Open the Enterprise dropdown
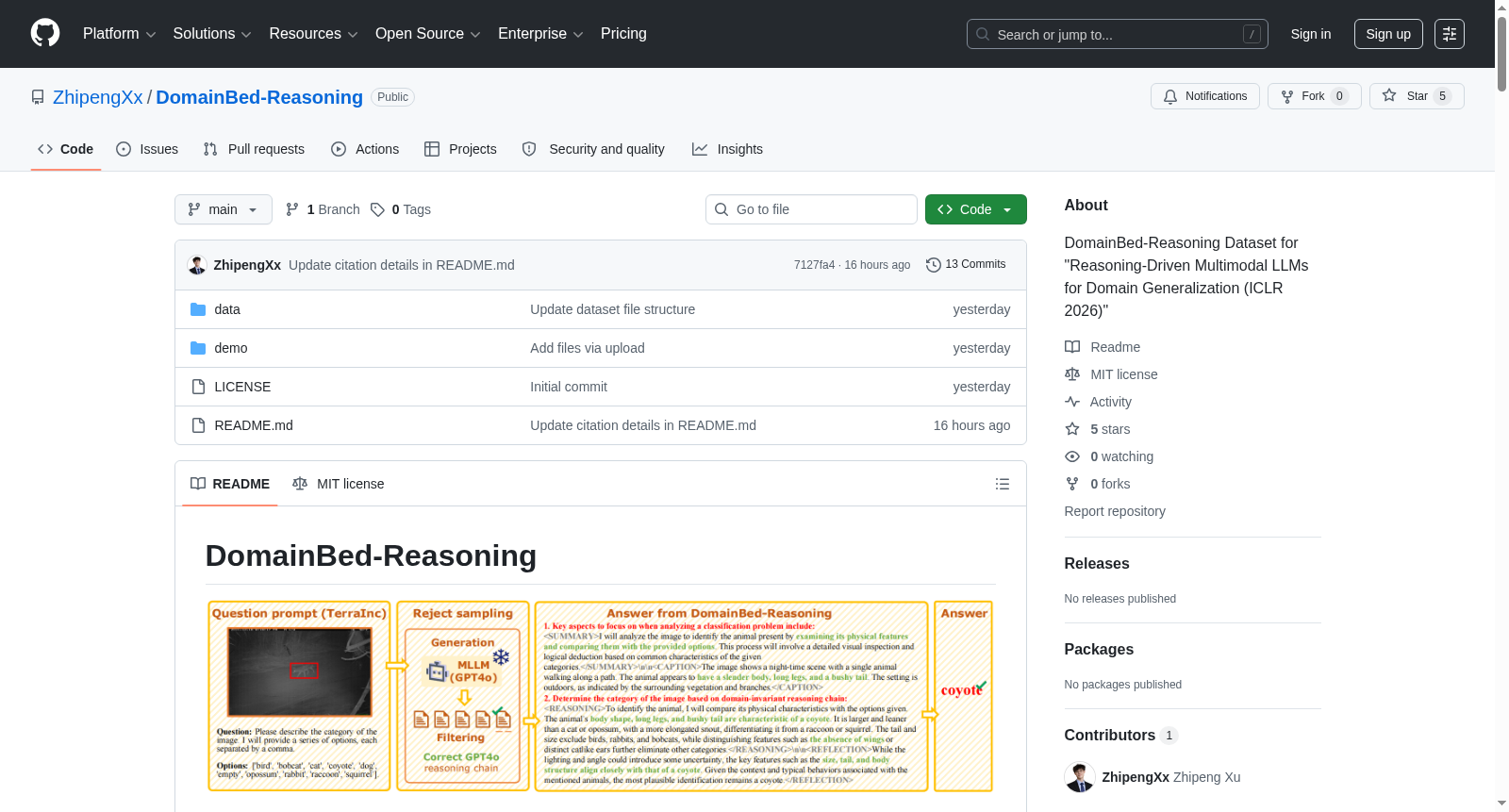Image resolution: width=1509 pixels, height=812 pixels. [540, 34]
